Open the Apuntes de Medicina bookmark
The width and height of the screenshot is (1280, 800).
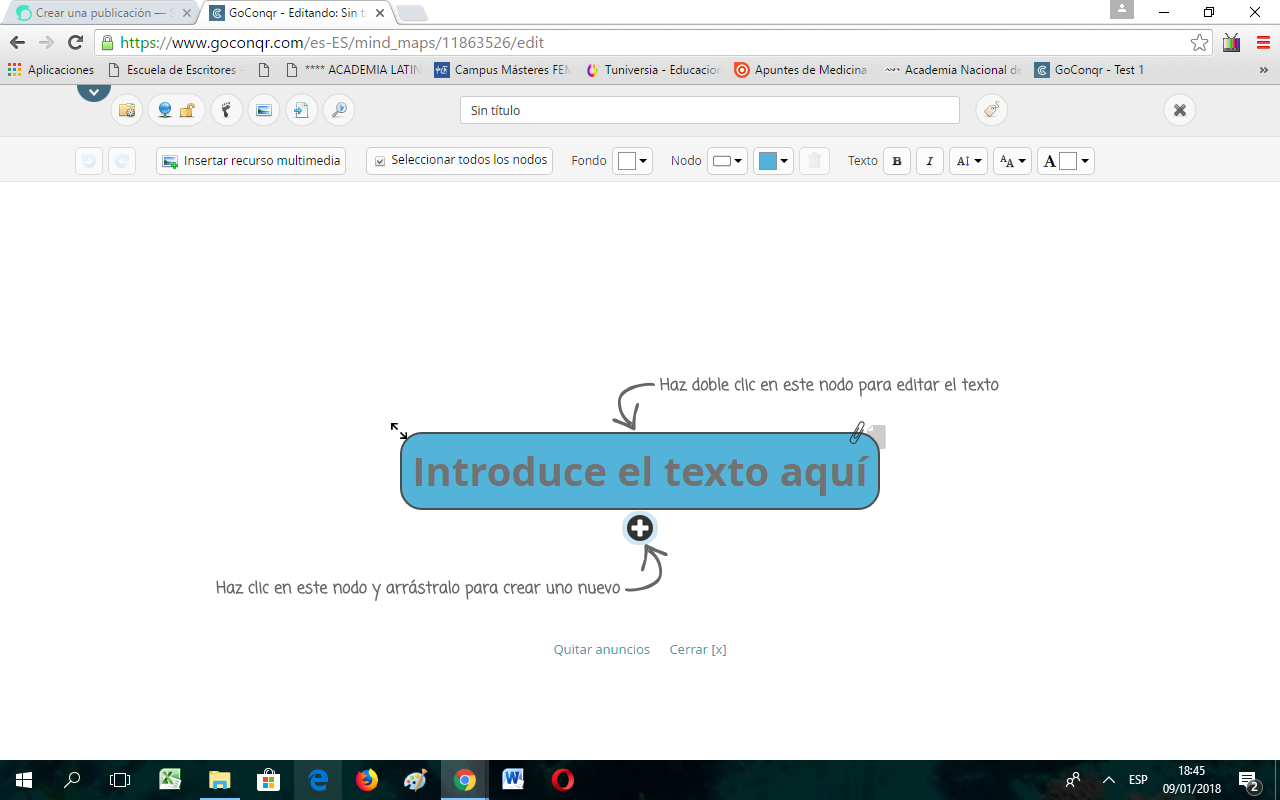[801, 70]
